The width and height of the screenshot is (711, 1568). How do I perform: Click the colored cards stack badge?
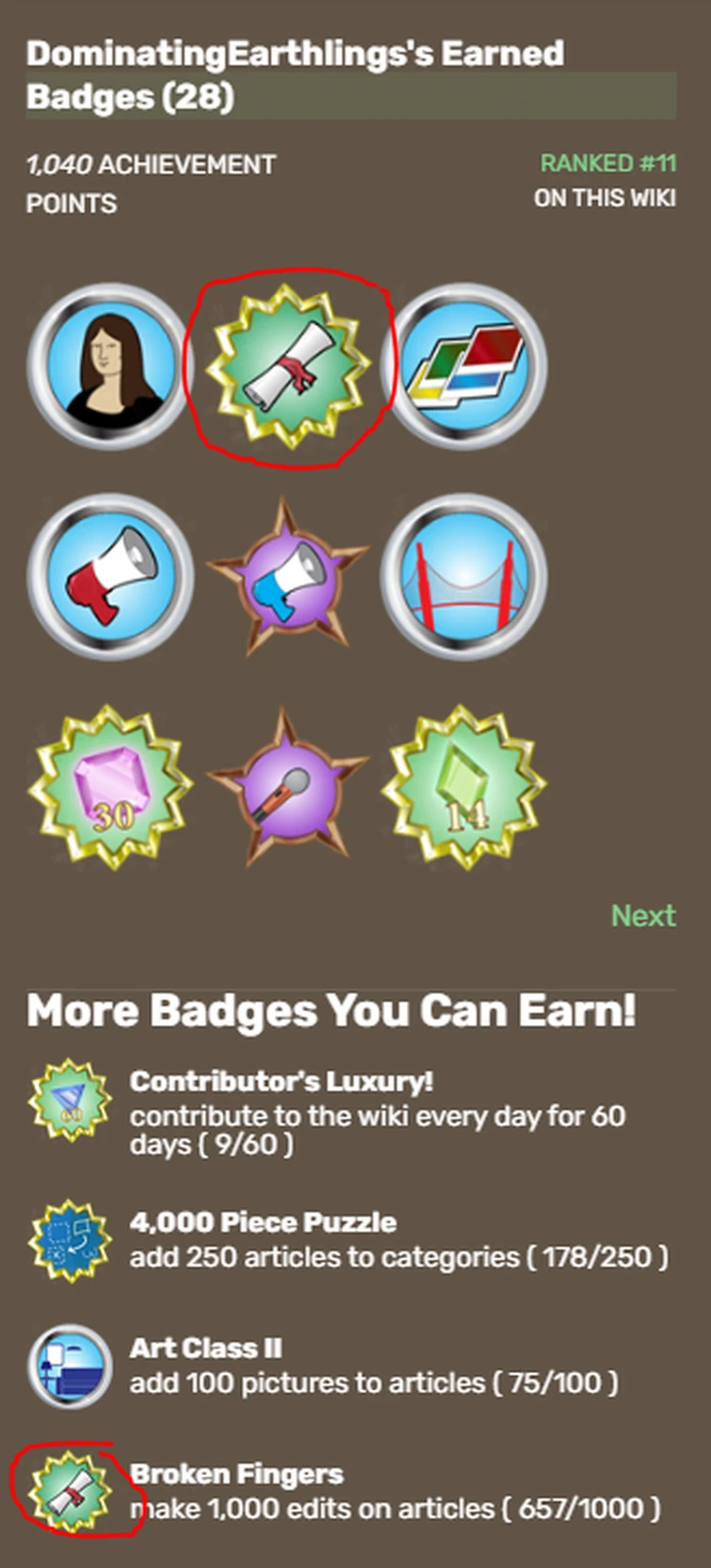(464, 364)
